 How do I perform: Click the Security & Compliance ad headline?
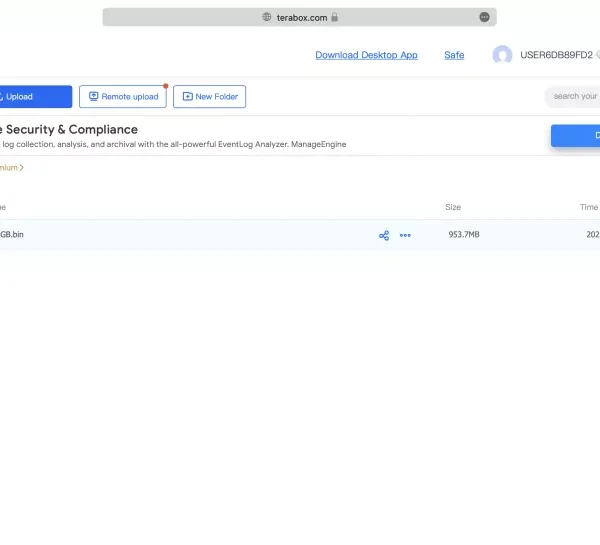click(x=70, y=130)
